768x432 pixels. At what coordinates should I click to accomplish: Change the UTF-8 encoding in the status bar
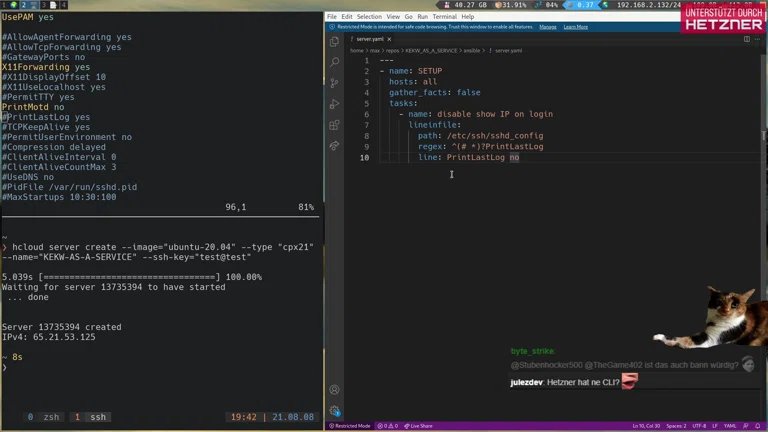click(x=700, y=426)
